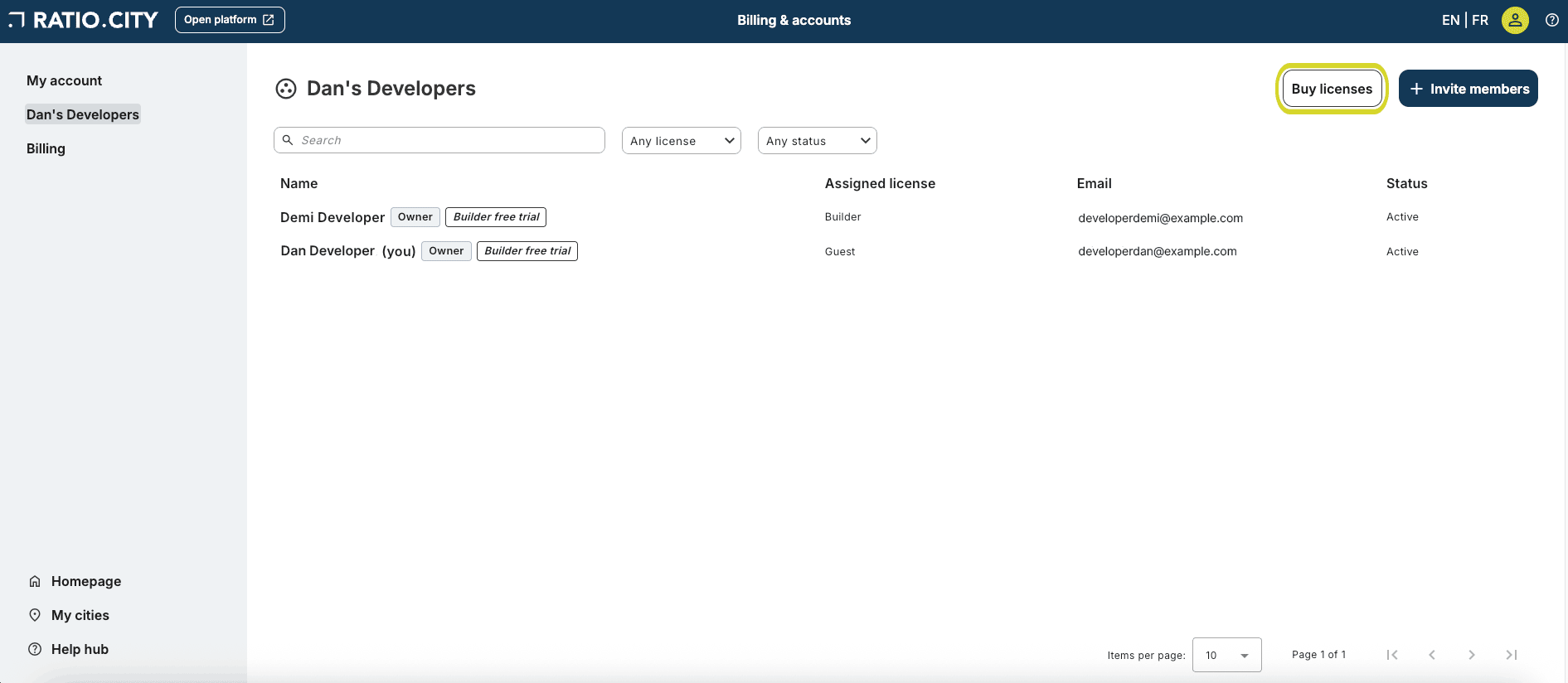Viewport: 1568px width, 683px height.
Task: Click Dan Developer's Builder free trial badge
Action: pyautogui.click(x=527, y=251)
